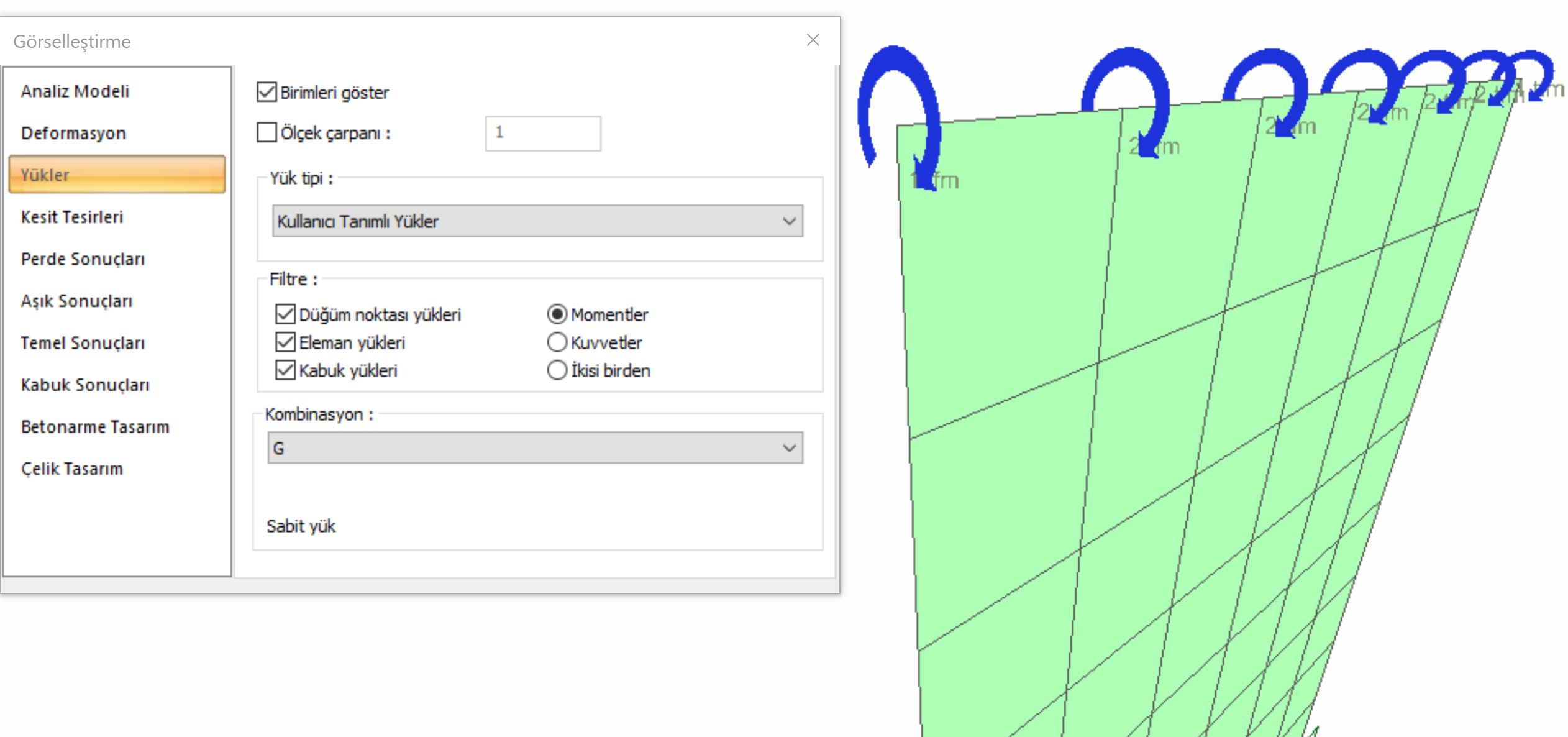Viewport: 1568px width, 737px height.
Task: Click the Ölçek çarpanı value field
Action: (x=543, y=133)
